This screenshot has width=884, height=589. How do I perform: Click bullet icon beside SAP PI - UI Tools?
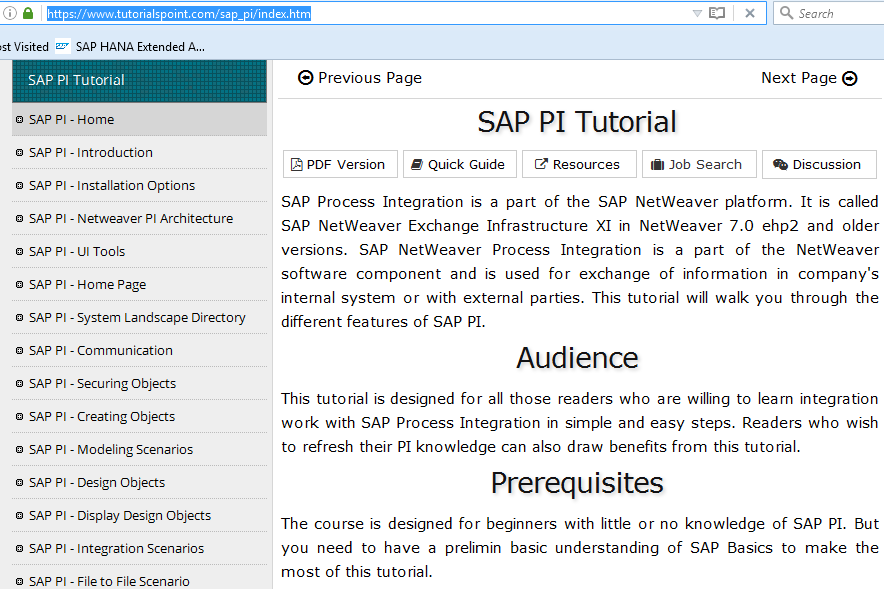(x=20, y=251)
